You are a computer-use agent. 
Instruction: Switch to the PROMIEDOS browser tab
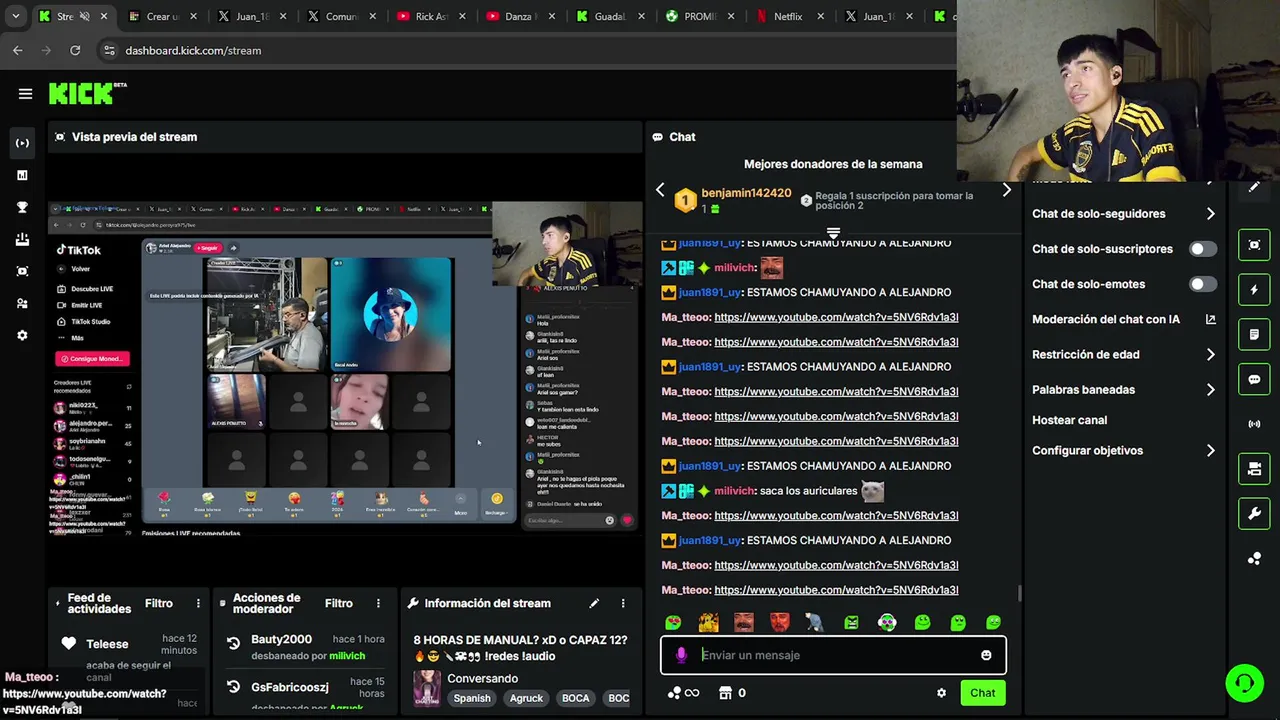pos(699,16)
